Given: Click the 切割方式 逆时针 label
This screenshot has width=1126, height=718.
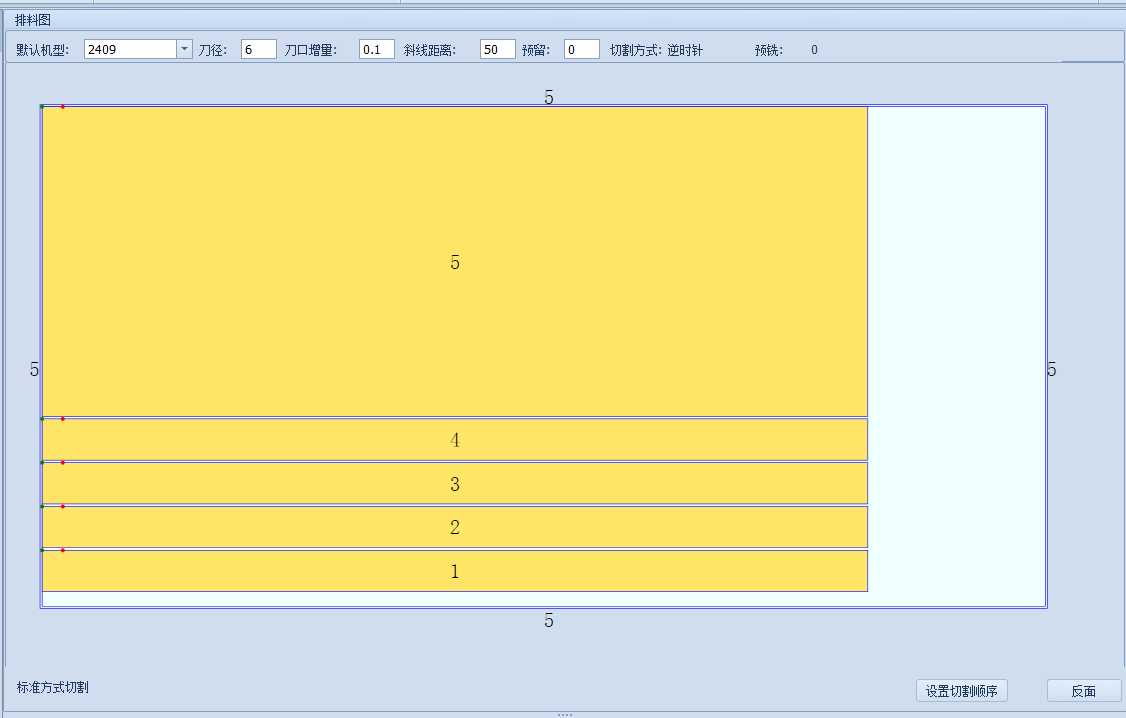Looking at the screenshot, I should click(656, 50).
